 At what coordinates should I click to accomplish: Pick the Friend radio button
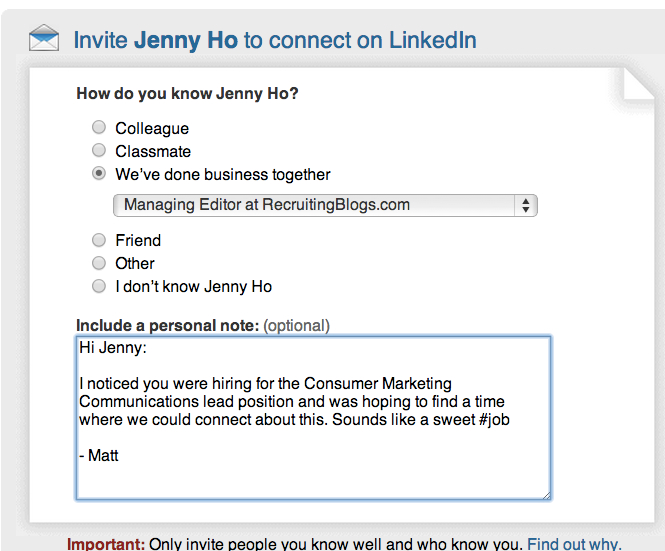(98, 240)
